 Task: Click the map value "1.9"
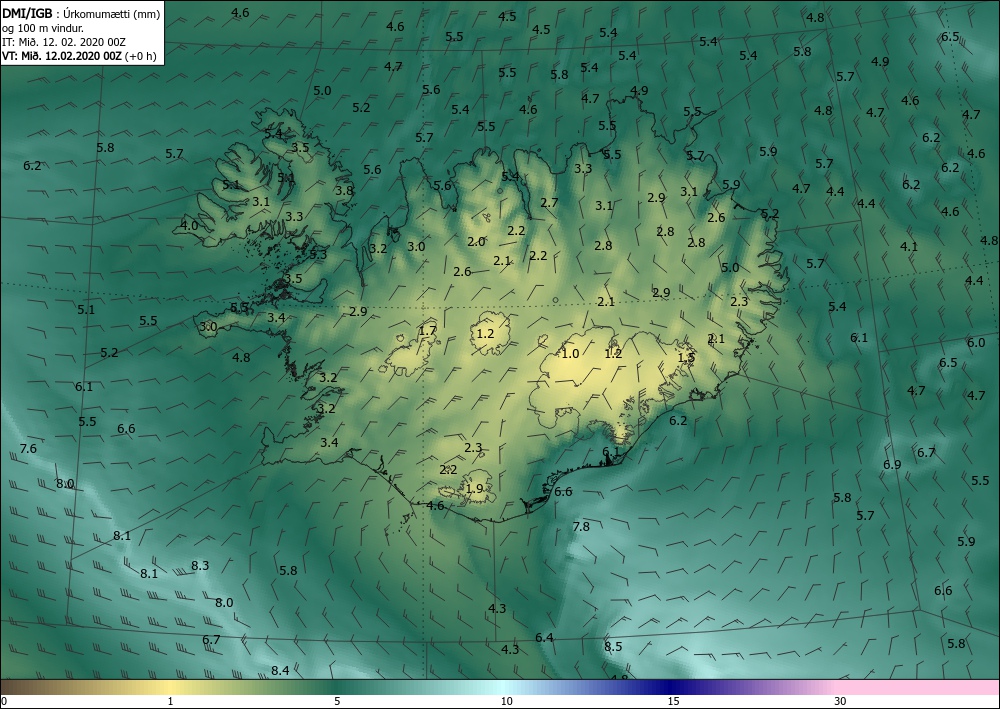tap(474, 489)
